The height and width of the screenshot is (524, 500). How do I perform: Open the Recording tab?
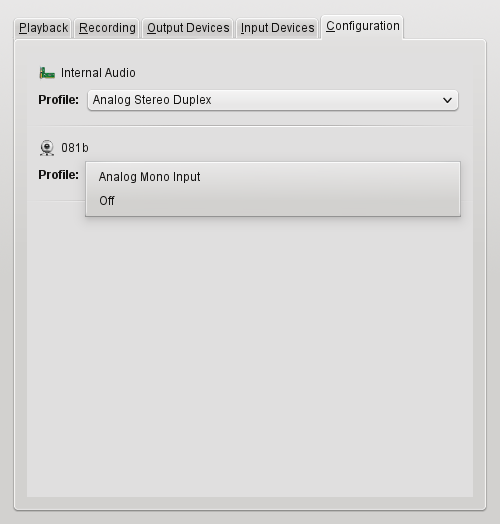coord(107,28)
